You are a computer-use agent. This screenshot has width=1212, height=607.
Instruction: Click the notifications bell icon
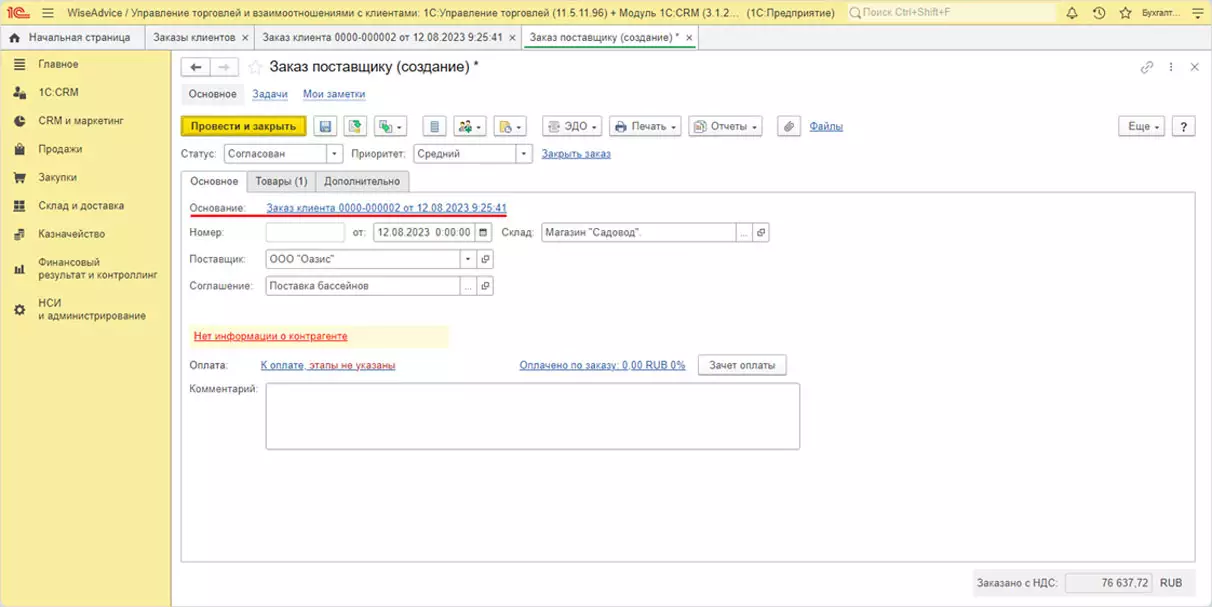click(1072, 13)
